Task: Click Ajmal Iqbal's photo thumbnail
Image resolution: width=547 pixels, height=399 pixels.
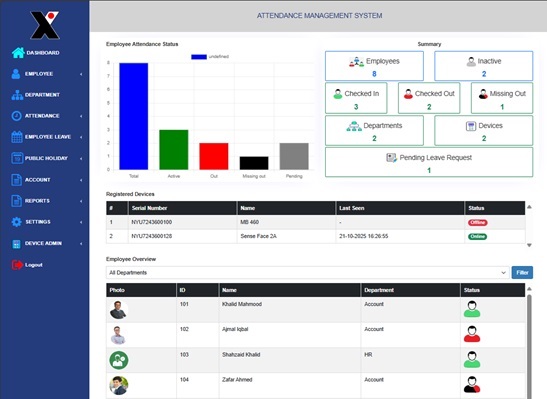Action: (x=118, y=335)
